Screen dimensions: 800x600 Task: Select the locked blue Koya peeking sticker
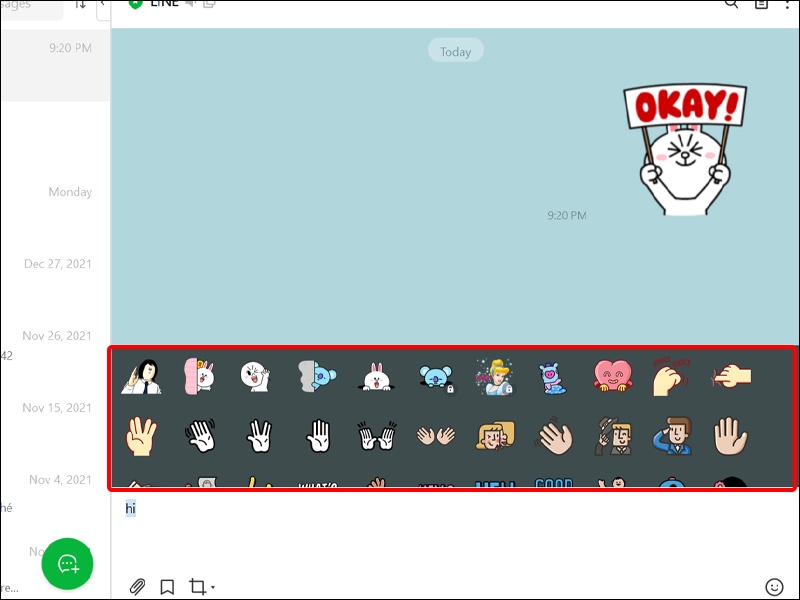coord(436,379)
